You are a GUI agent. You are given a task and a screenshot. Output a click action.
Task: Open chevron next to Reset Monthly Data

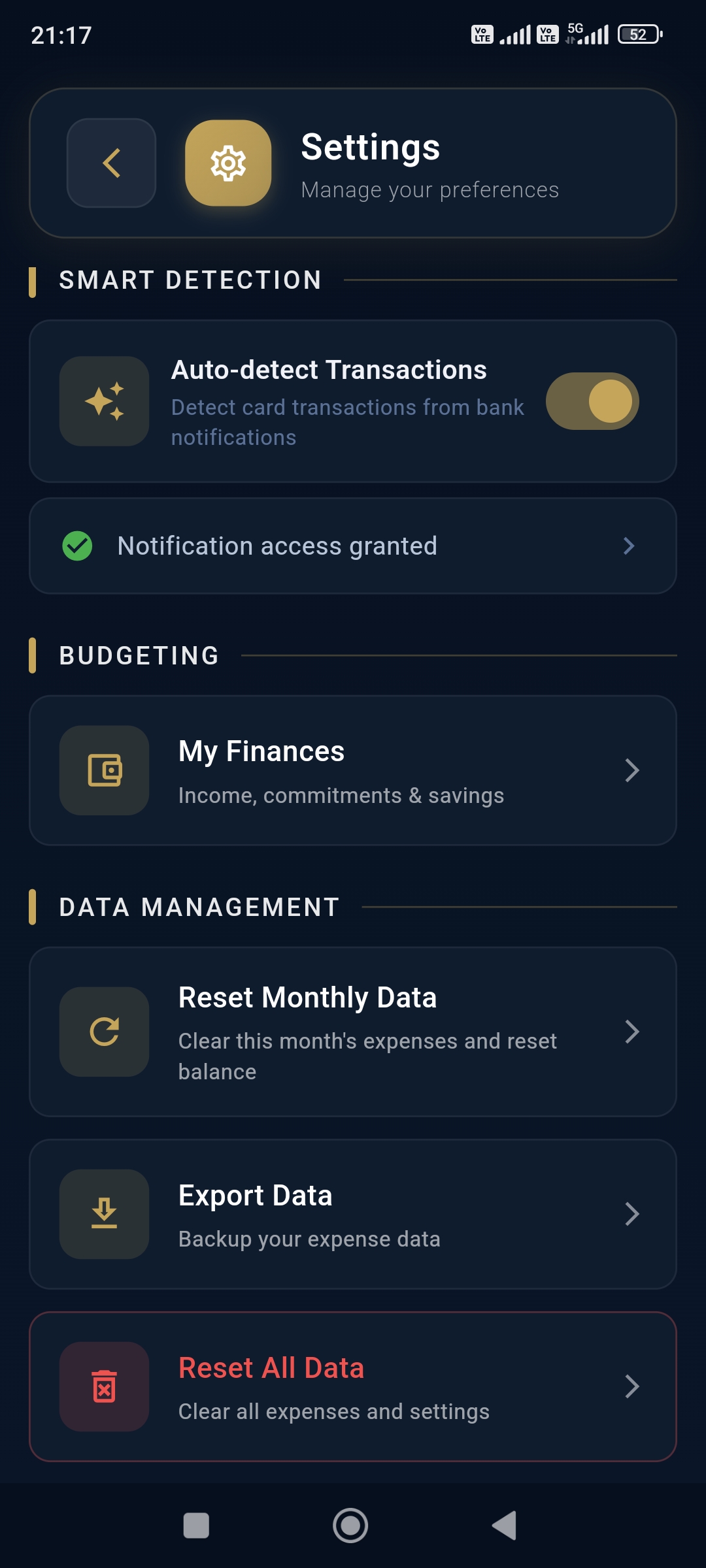pos(631,1032)
